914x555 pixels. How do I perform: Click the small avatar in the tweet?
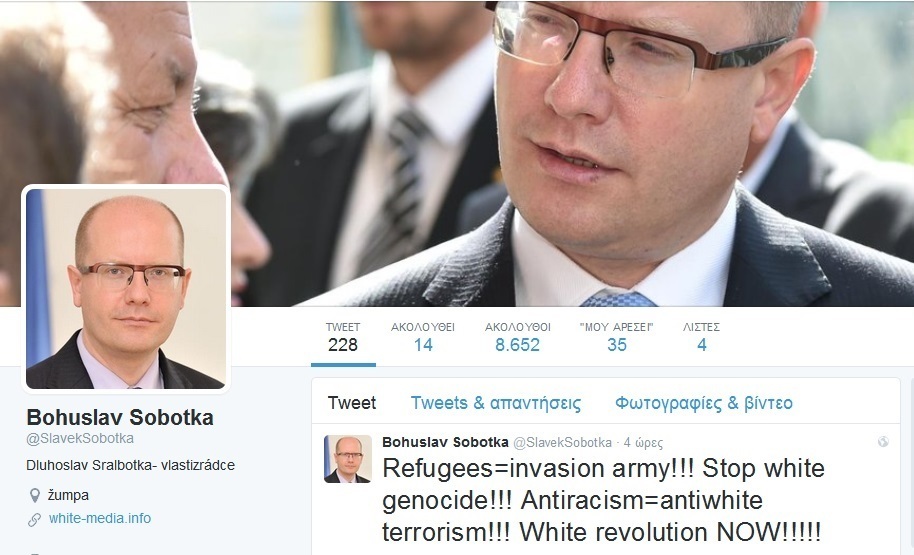click(x=348, y=459)
